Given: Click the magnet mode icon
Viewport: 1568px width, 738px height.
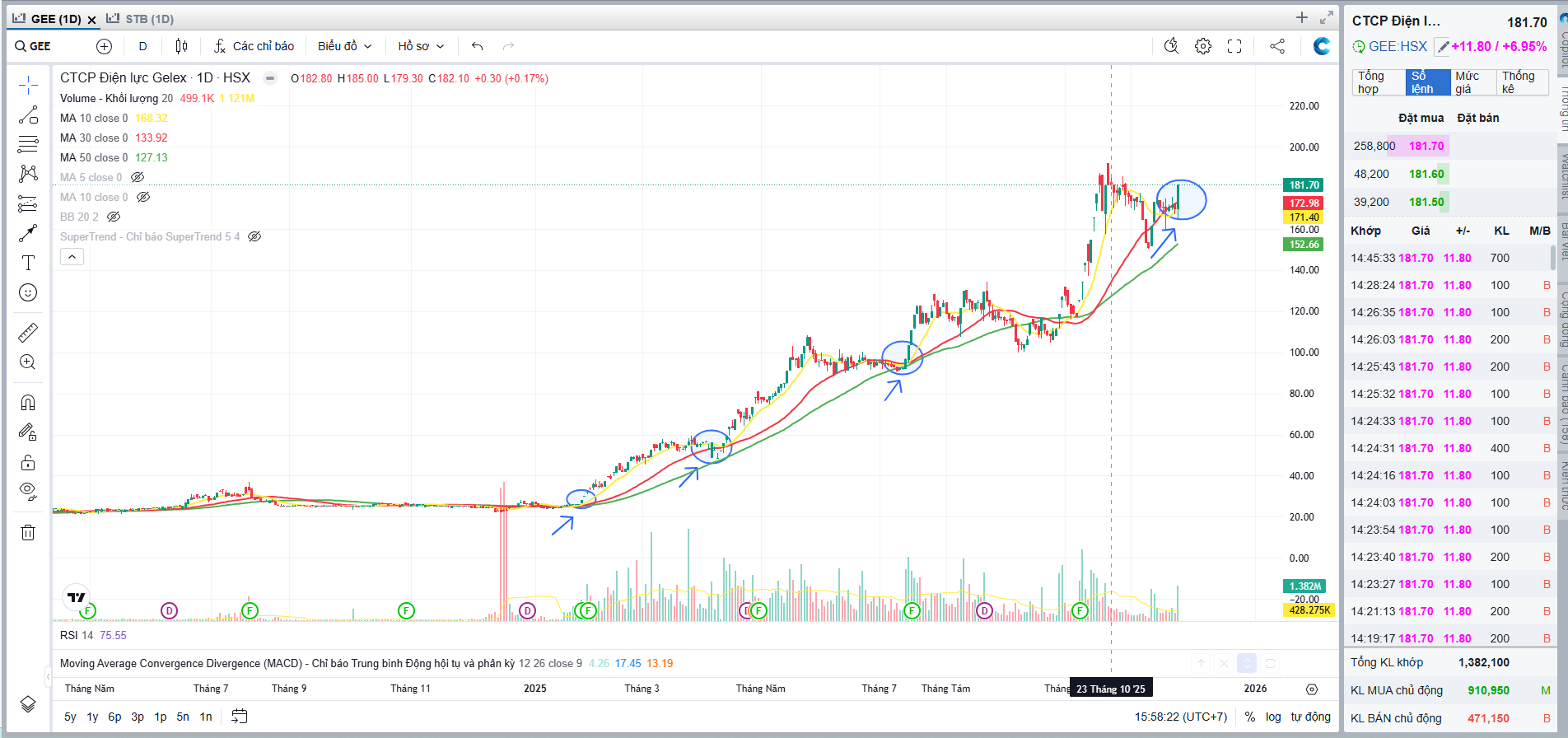Looking at the screenshot, I should point(28,403).
